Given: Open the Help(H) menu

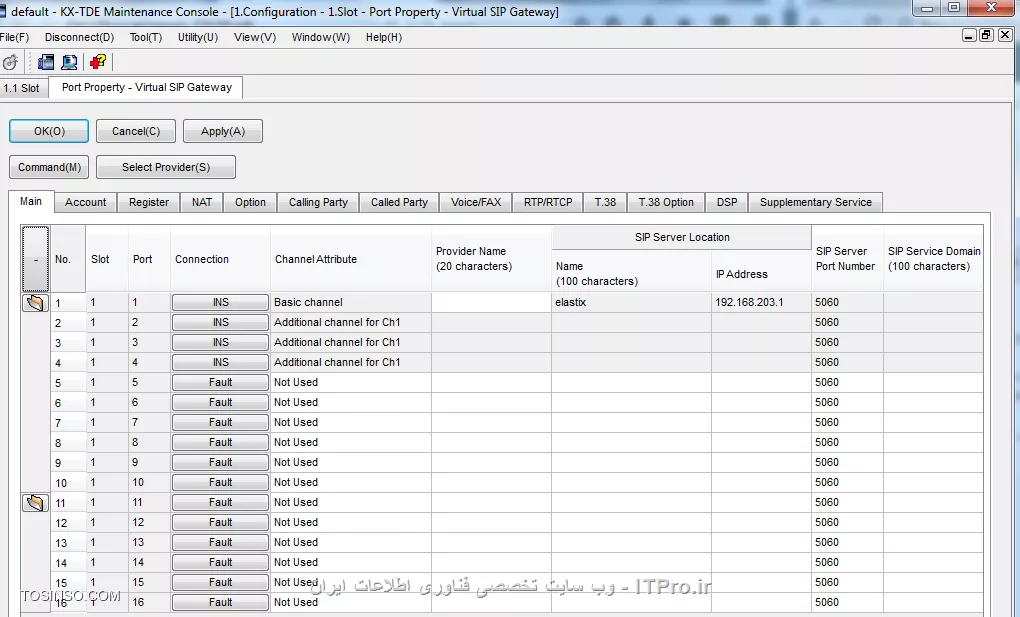Looking at the screenshot, I should click(384, 37).
